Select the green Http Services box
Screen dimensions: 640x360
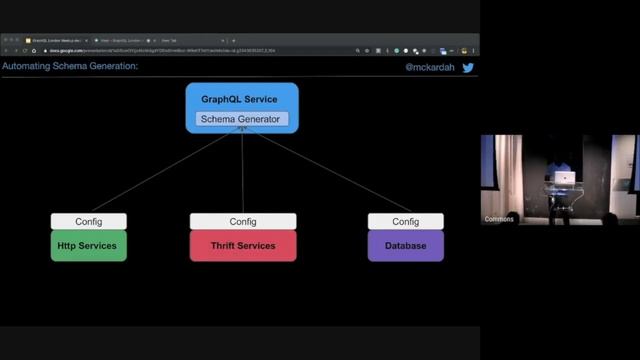[89, 246]
